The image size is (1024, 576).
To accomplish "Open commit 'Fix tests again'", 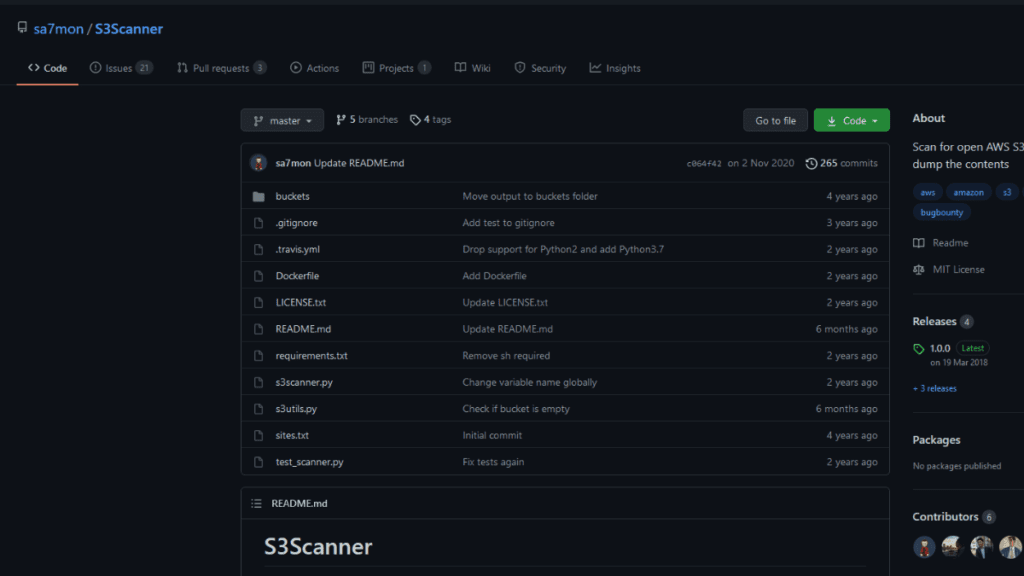I will [493, 462].
